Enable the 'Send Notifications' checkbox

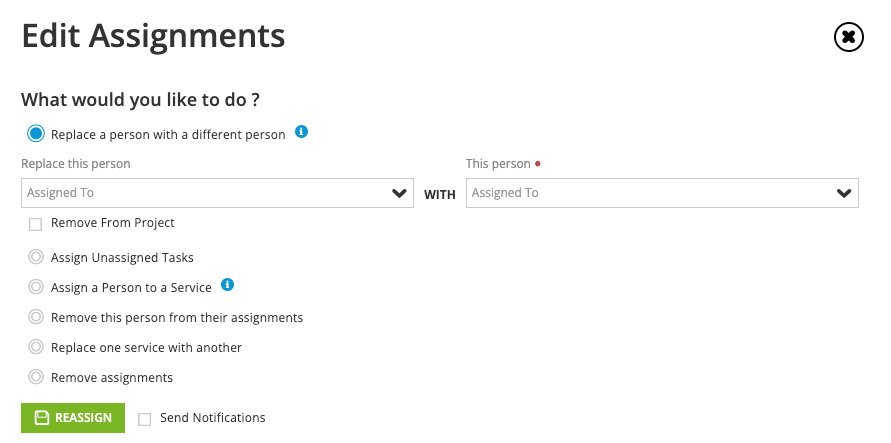click(x=145, y=419)
